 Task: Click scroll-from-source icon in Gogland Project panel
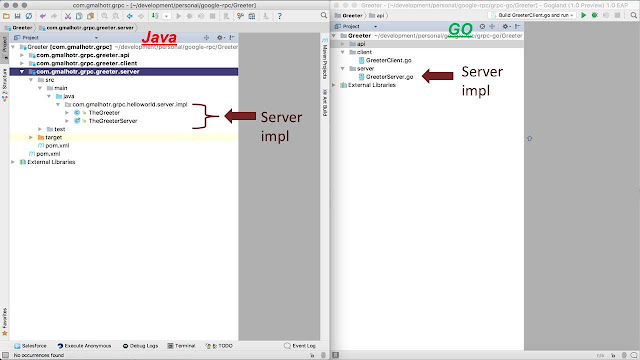[482, 26]
